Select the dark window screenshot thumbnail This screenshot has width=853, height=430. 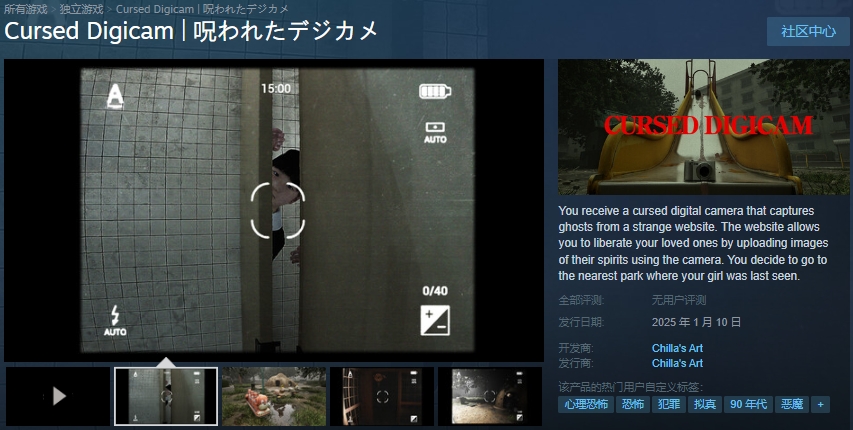pos(382,396)
